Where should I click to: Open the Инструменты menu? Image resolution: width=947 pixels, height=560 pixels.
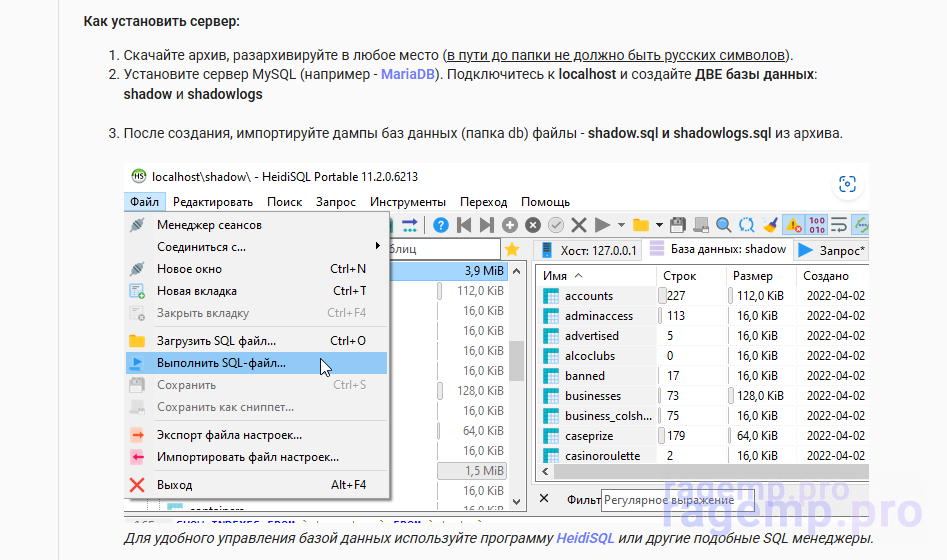click(x=408, y=202)
